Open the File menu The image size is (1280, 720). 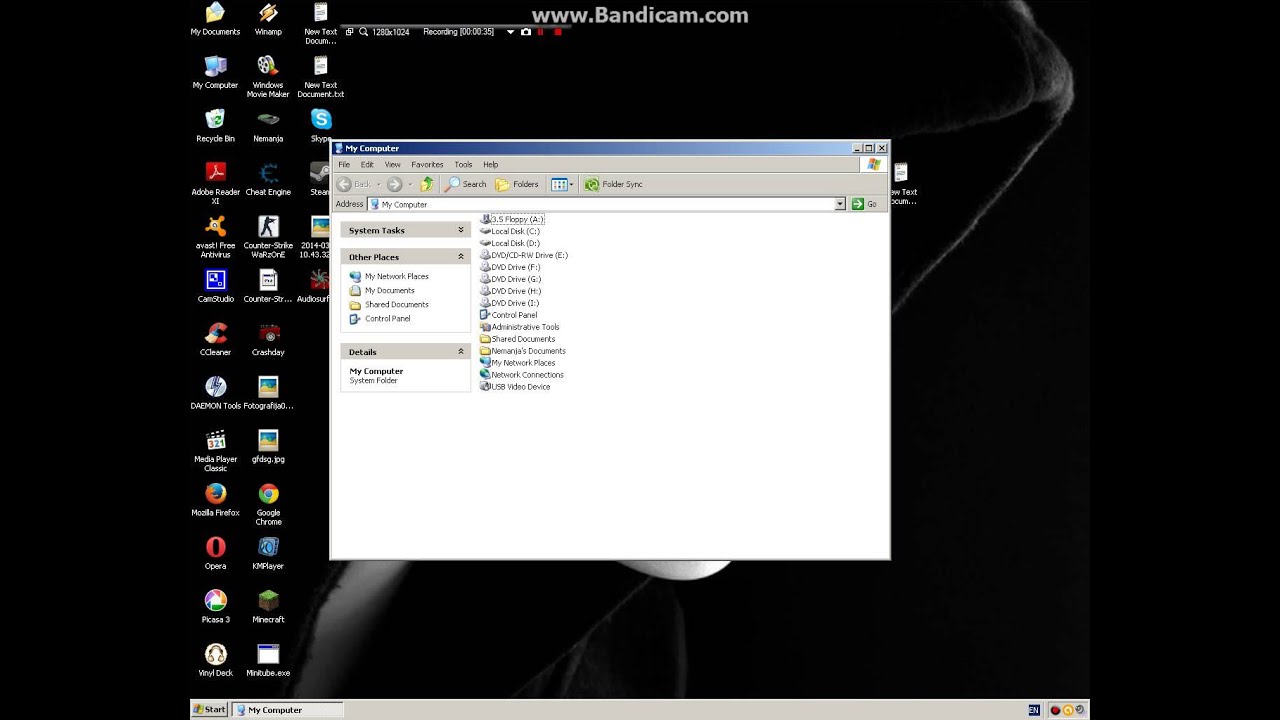tap(344, 165)
